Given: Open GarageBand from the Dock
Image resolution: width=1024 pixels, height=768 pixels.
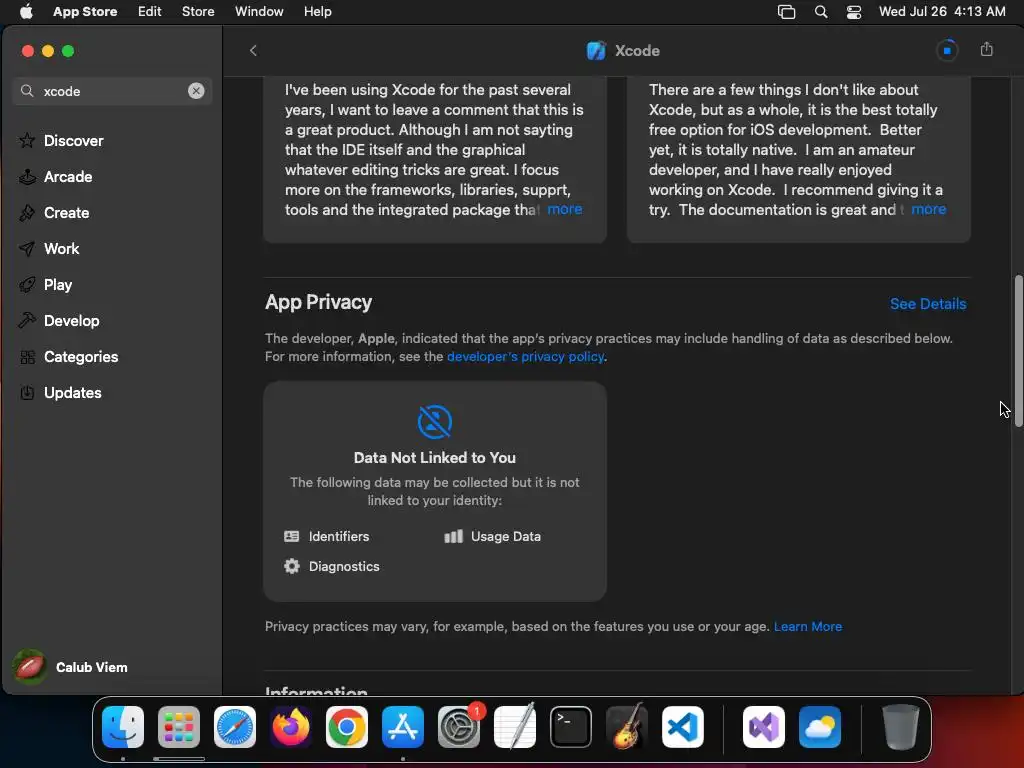Looking at the screenshot, I should [627, 727].
